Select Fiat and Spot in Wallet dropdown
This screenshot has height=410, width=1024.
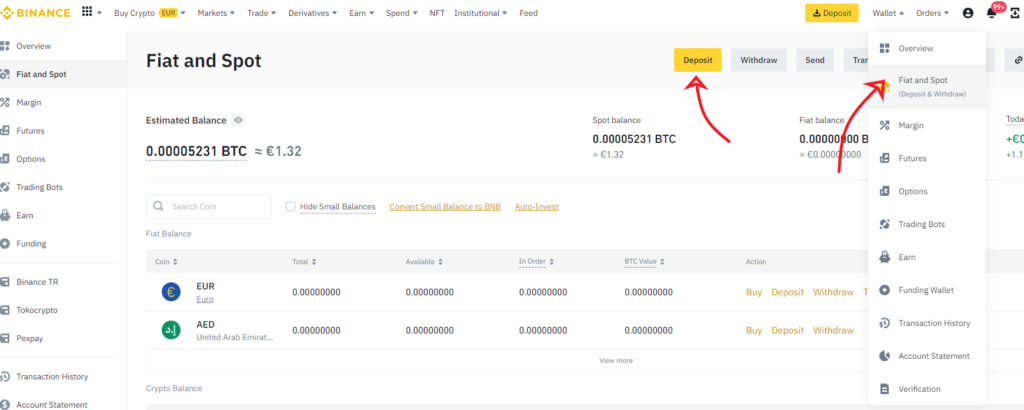(927, 87)
